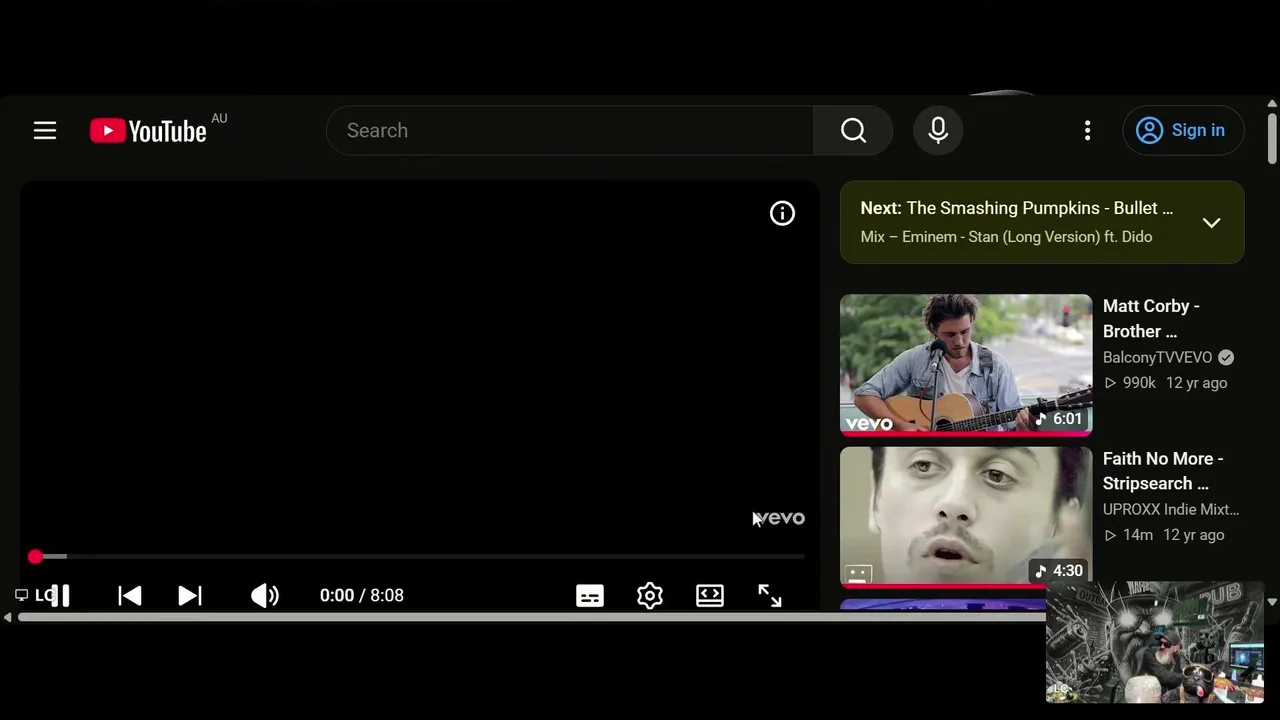
Task: Open the Matt Corby video thumbnail
Action: click(966, 365)
